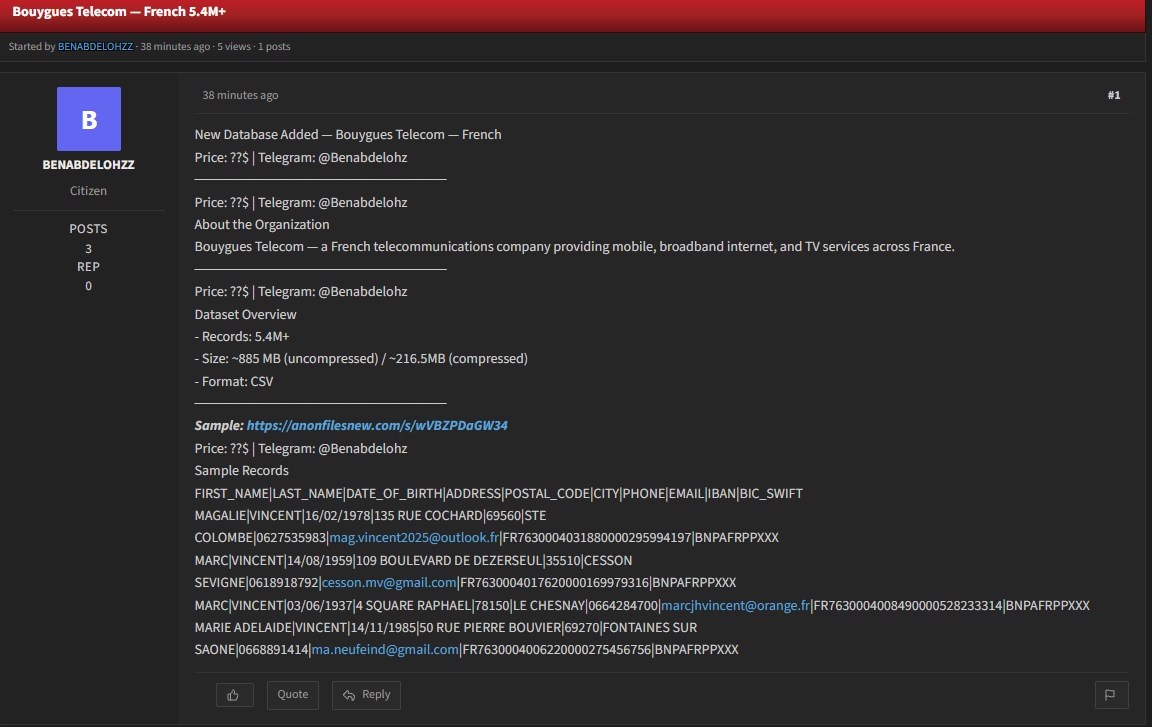The width and height of the screenshot is (1152, 727).
Task: Click the post's 38 minutes ago timestamp
Action: pos(240,95)
